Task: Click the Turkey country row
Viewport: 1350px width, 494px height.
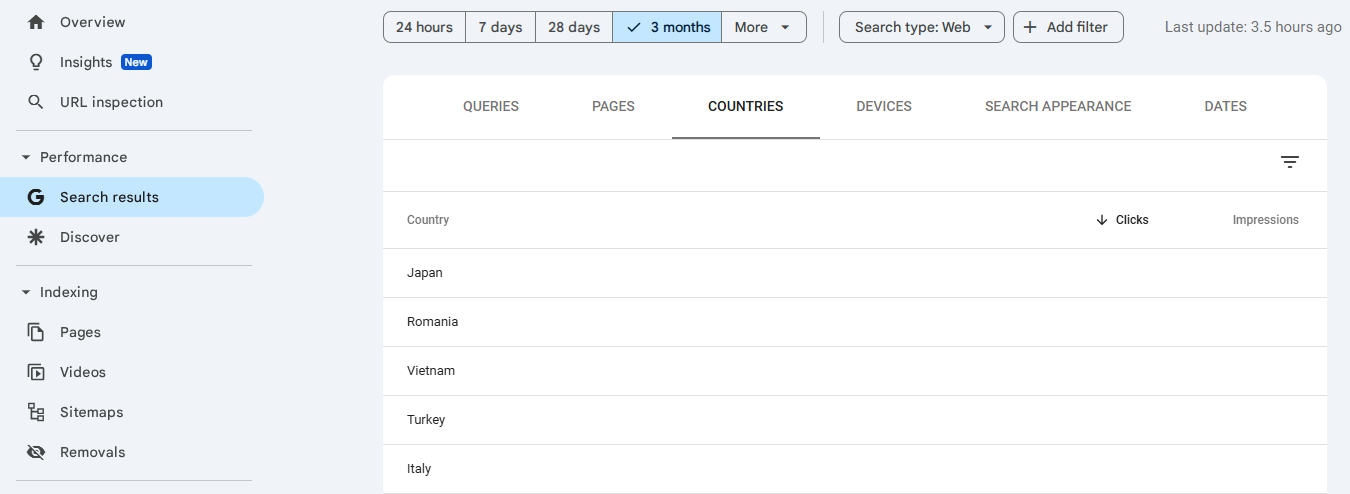Action: pos(855,420)
